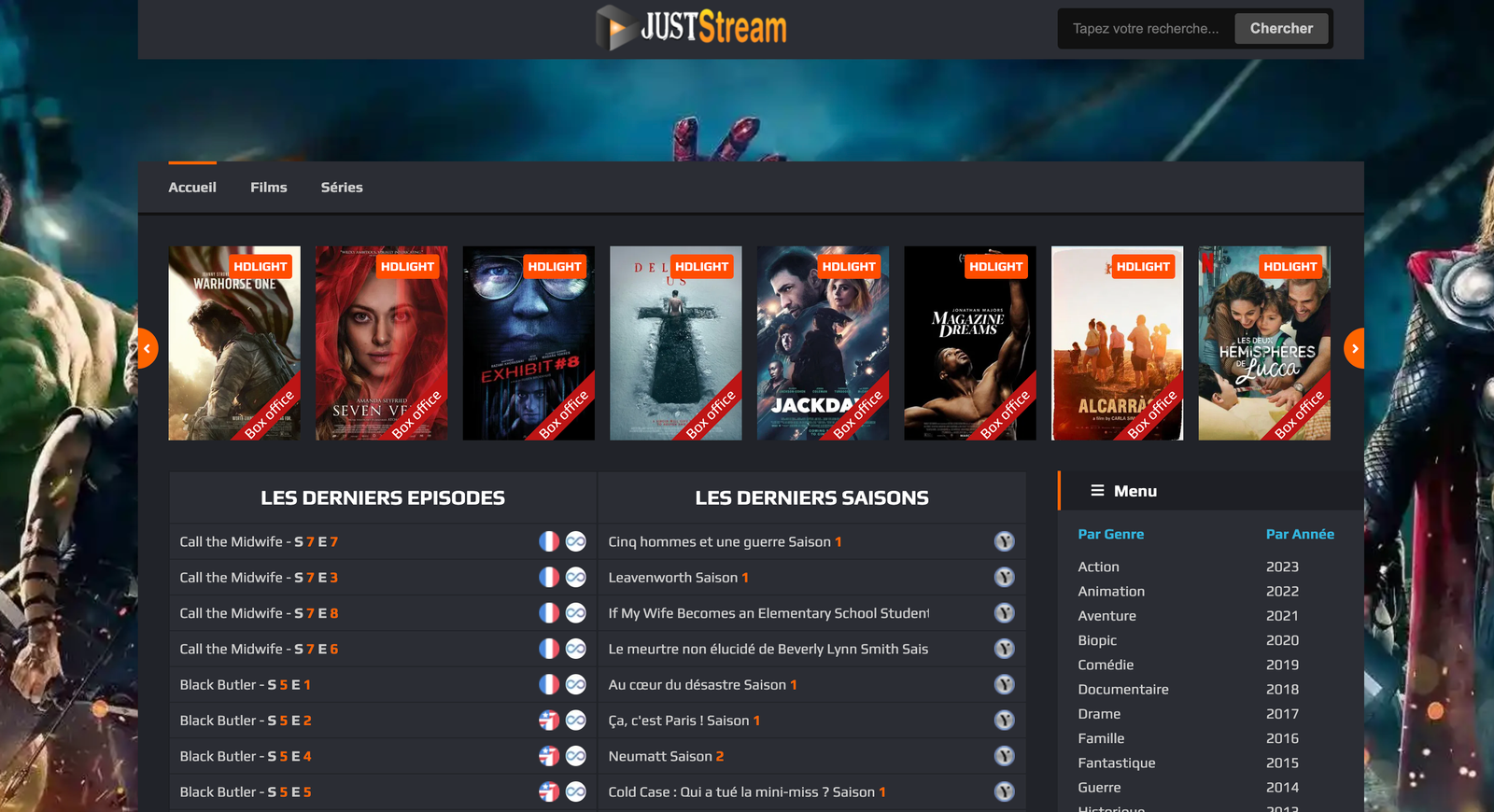Image resolution: width=1494 pixels, height=812 pixels.
Task: Click the 'LES DERNIERS EPISODES' heading
Action: coord(383,497)
